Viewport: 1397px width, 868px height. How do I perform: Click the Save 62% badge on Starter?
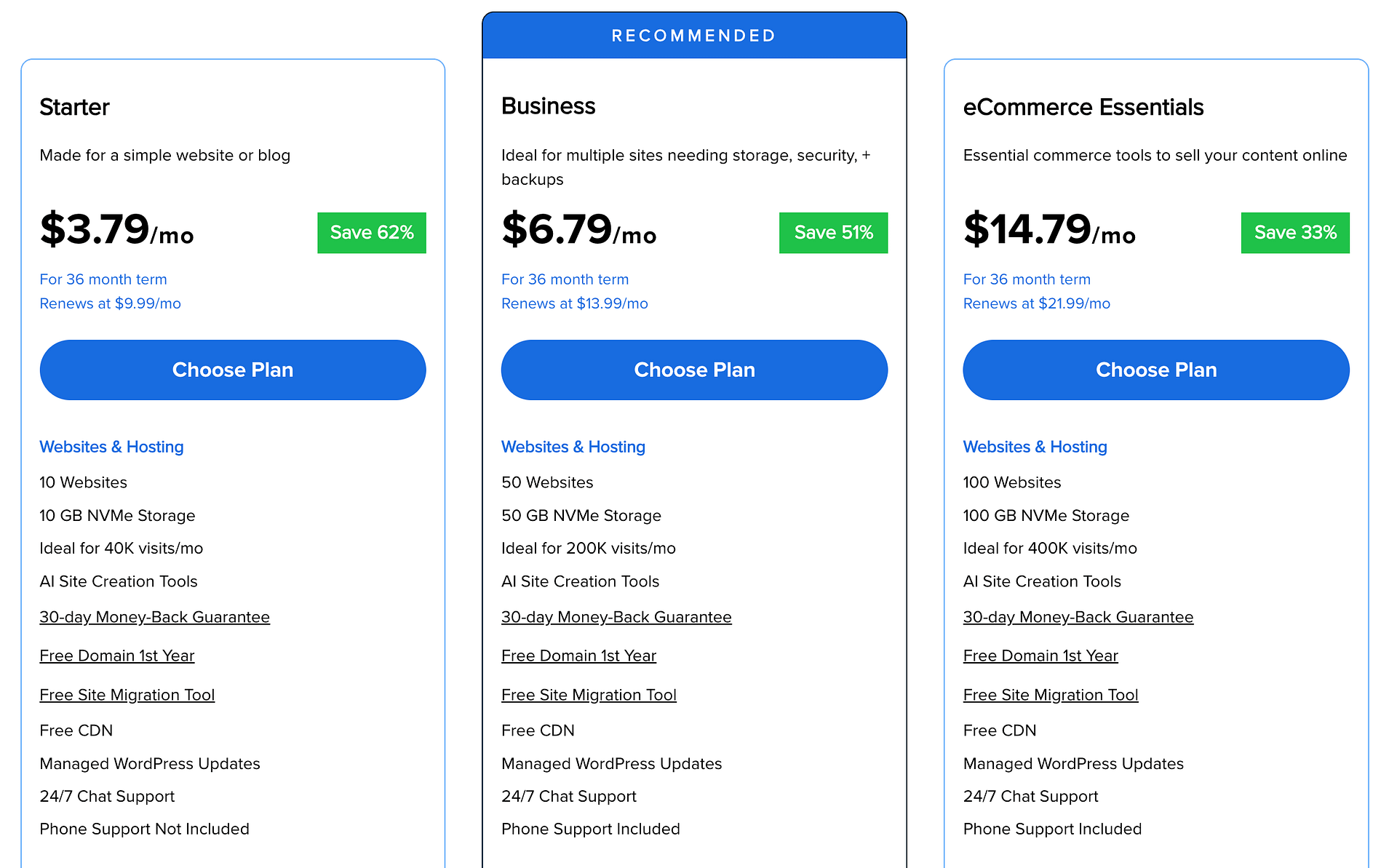coord(371,233)
